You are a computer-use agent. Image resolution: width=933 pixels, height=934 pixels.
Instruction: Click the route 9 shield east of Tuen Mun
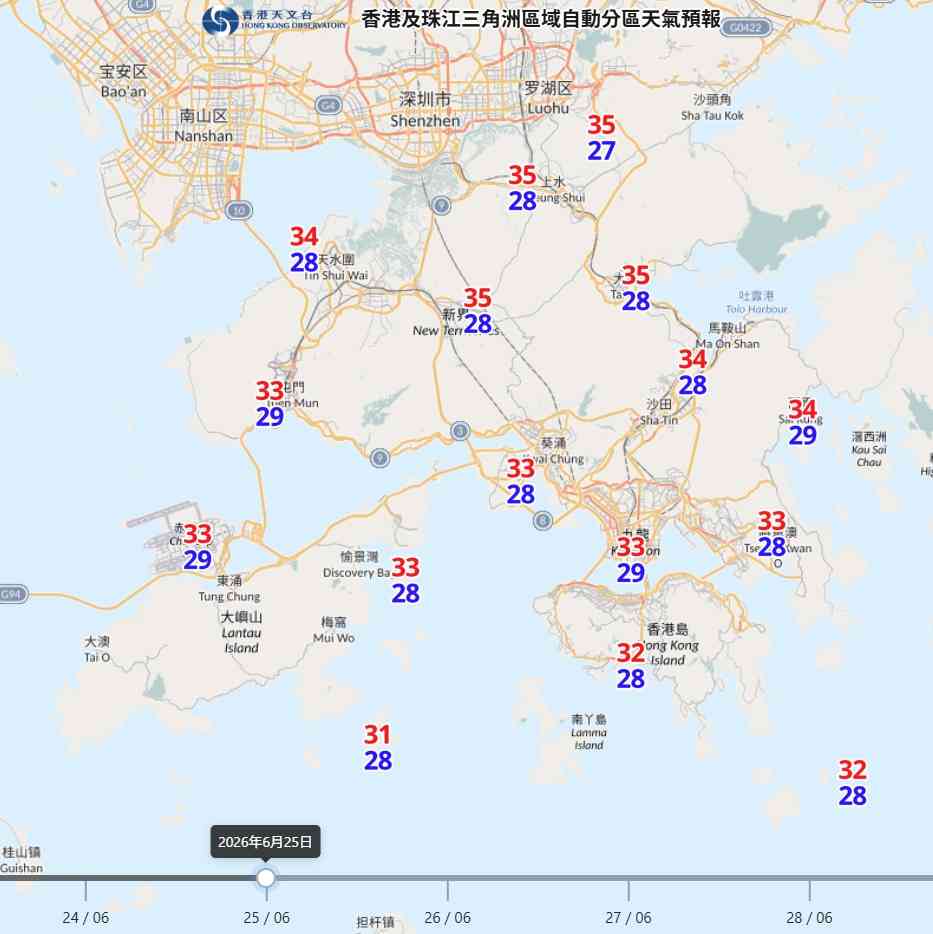click(x=380, y=457)
